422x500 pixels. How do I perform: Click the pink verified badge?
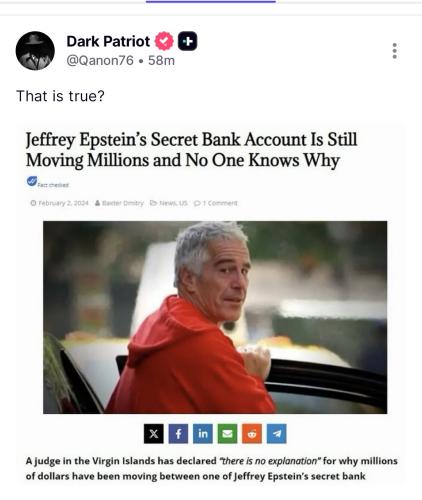pos(164,41)
